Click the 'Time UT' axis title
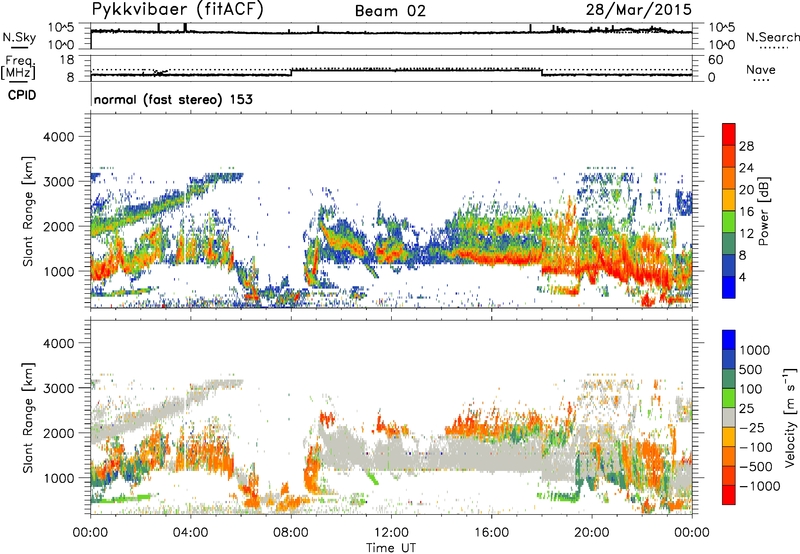Viewport: 800px width, 554px height. pos(391,548)
